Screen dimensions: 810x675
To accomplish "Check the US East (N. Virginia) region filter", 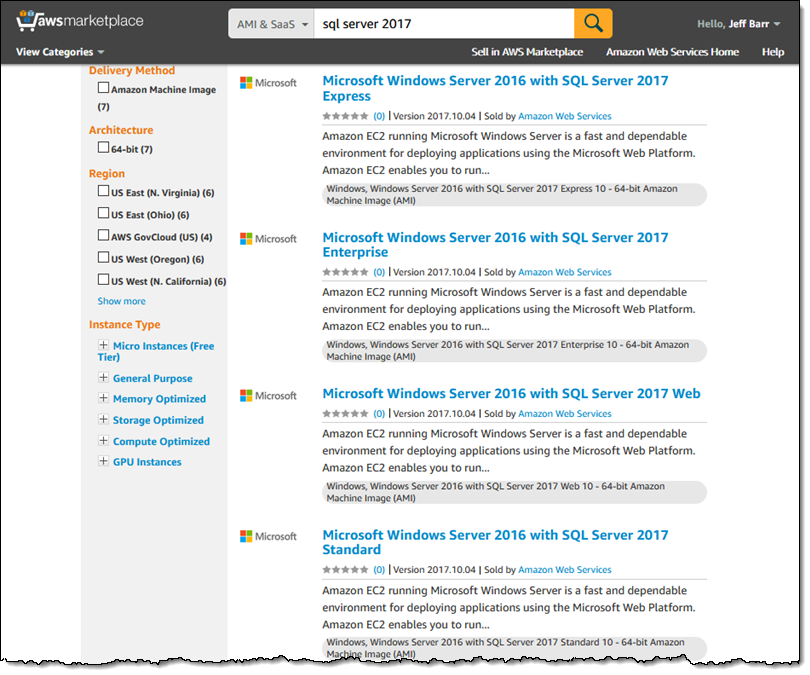I will (x=103, y=192).
